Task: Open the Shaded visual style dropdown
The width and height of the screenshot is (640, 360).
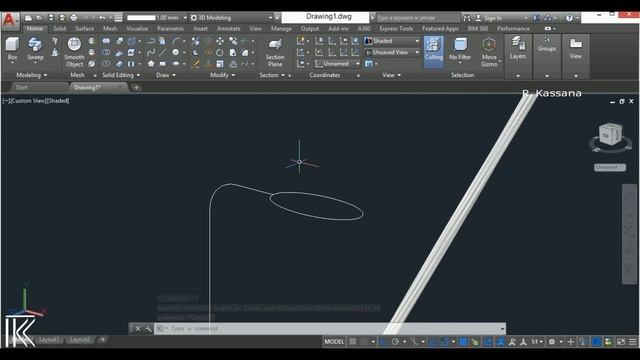Action: pyautogui.click(x=392, y=41)
